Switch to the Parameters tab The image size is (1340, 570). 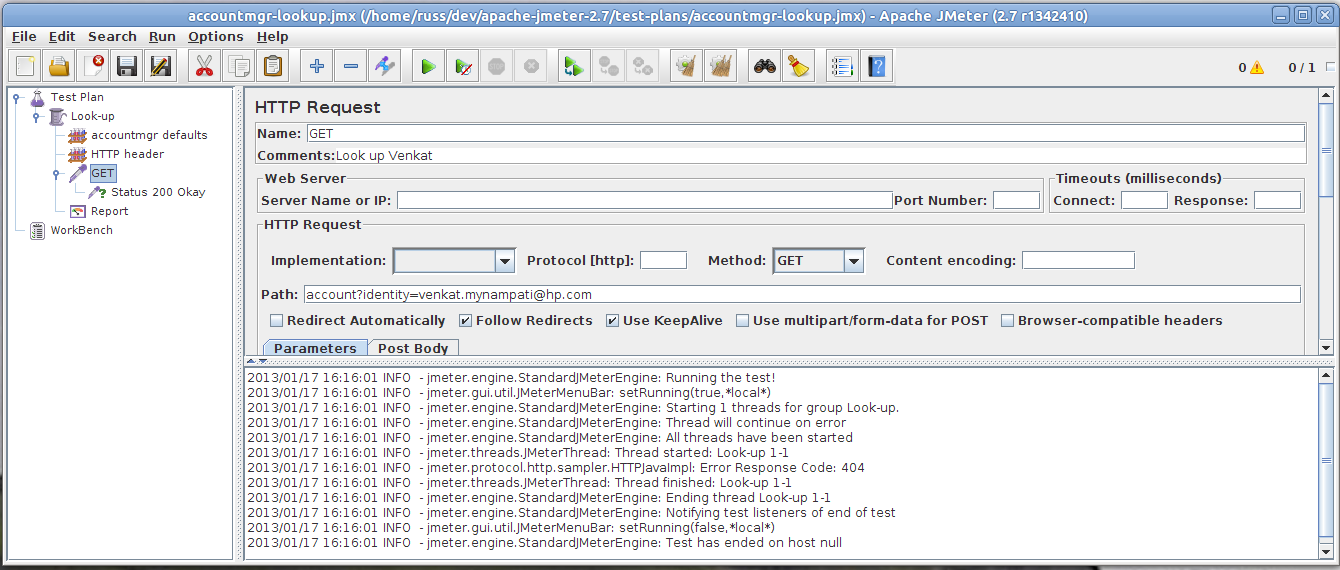click(315, 348)
